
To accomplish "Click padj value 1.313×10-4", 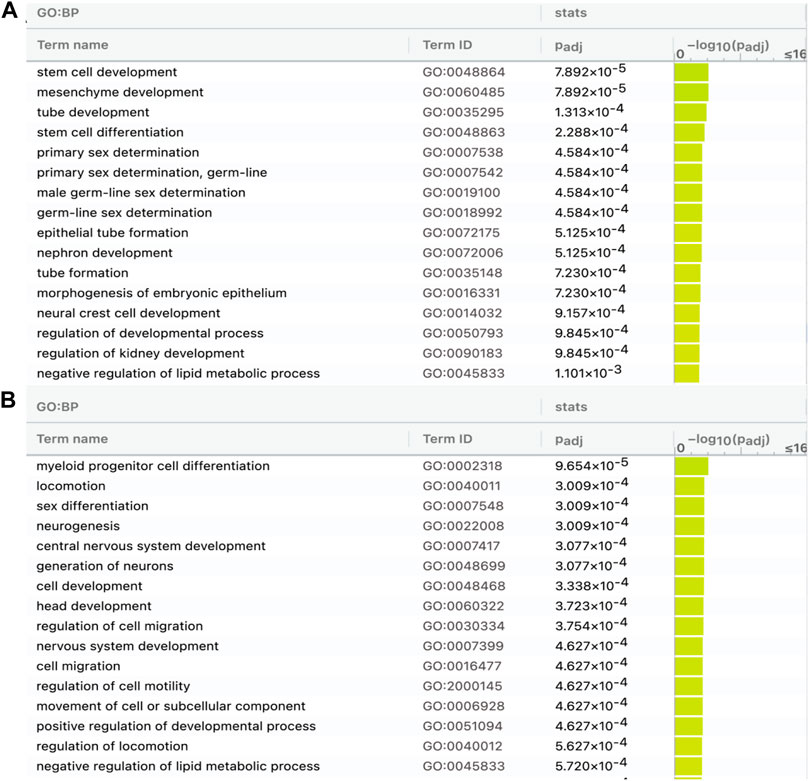I will (x=589, y=111).
